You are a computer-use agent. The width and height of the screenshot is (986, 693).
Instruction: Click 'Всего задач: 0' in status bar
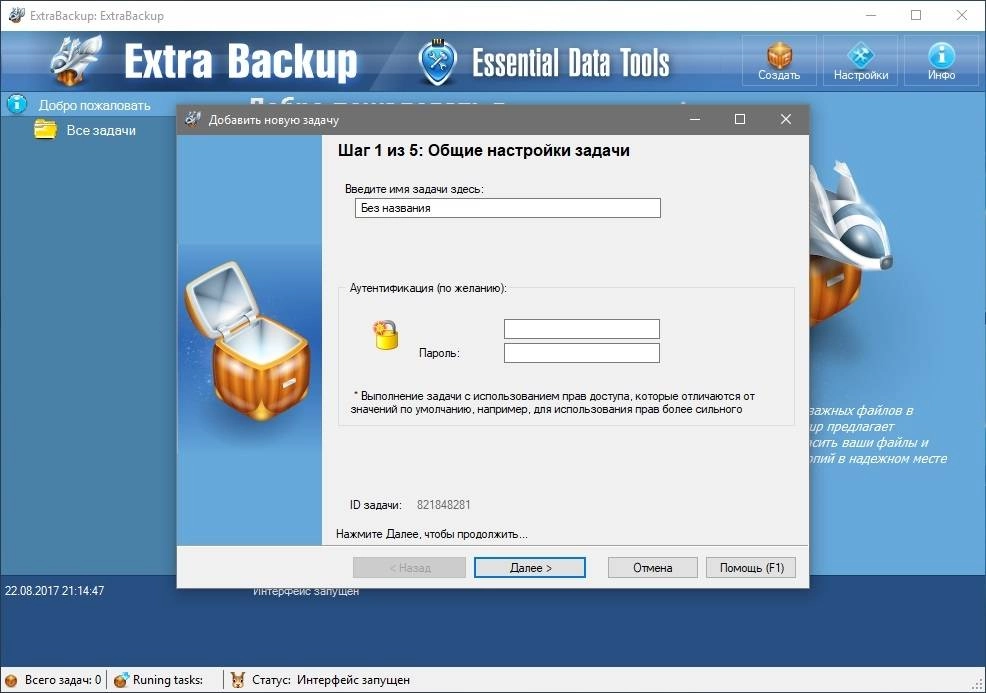[x=63, y=680]
